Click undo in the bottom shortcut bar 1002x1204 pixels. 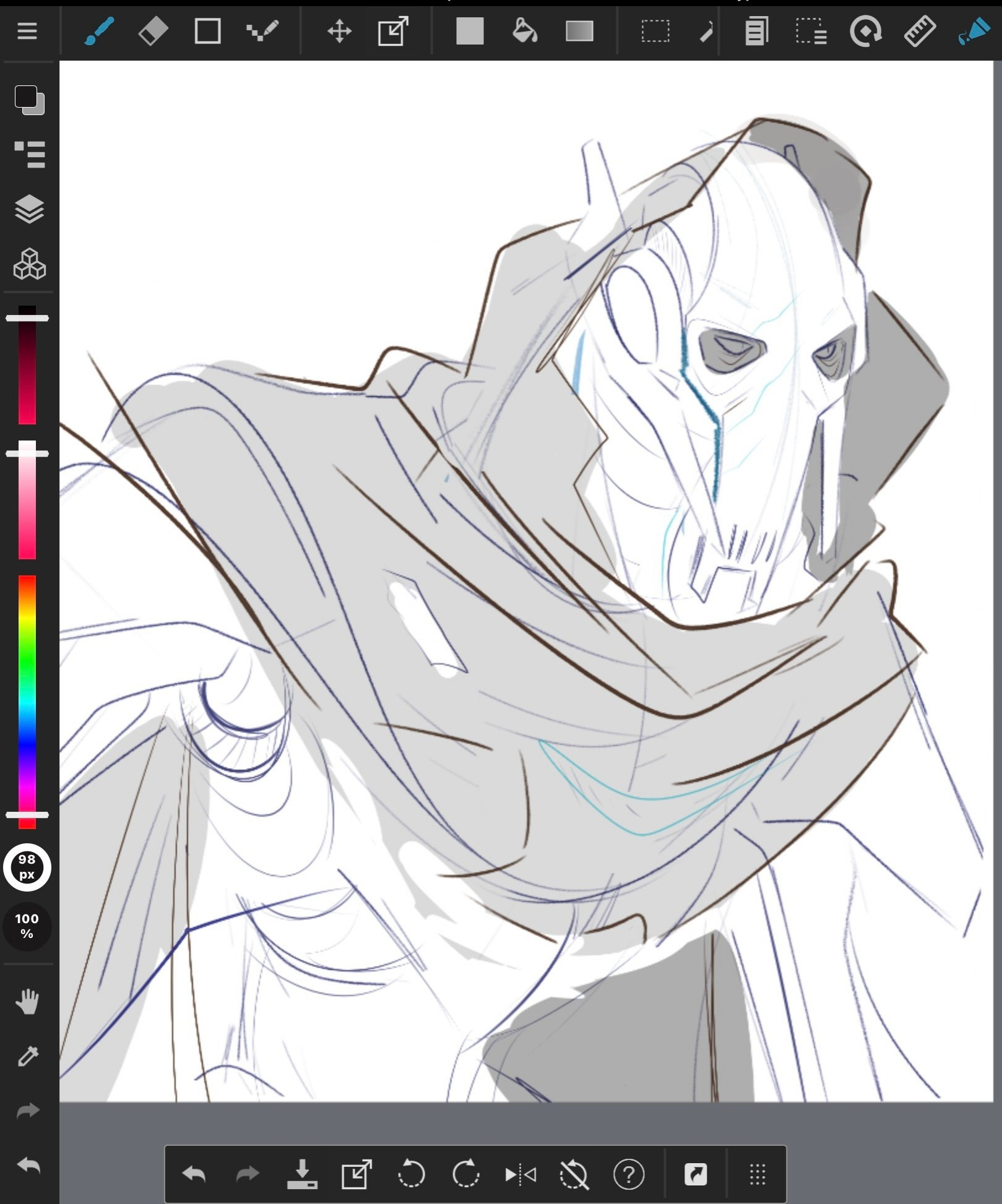pos(194,1174)
